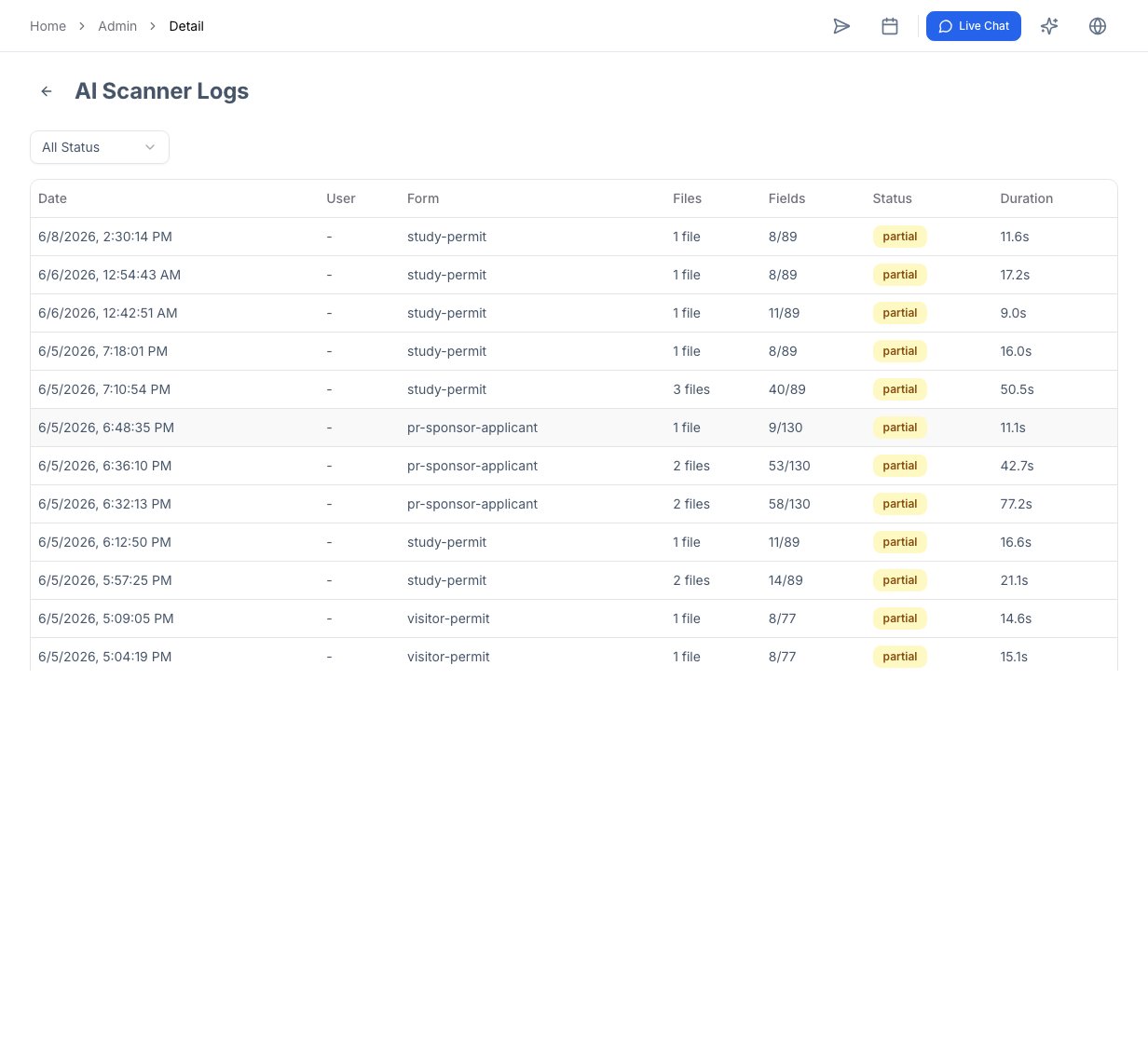Select the 6/5/2026, 5:04:19 PM log
Screen dimensions: 1148x1060
[574, 655]
